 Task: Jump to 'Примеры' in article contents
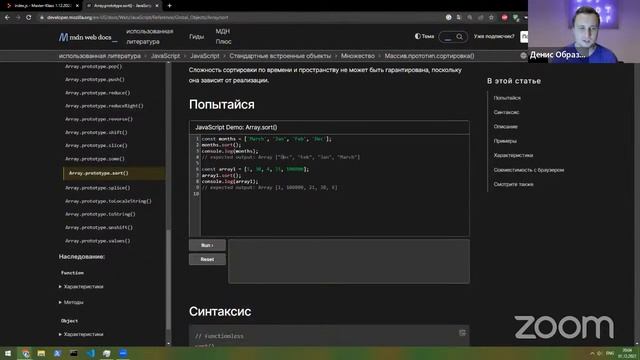click(x=505, y=141)
